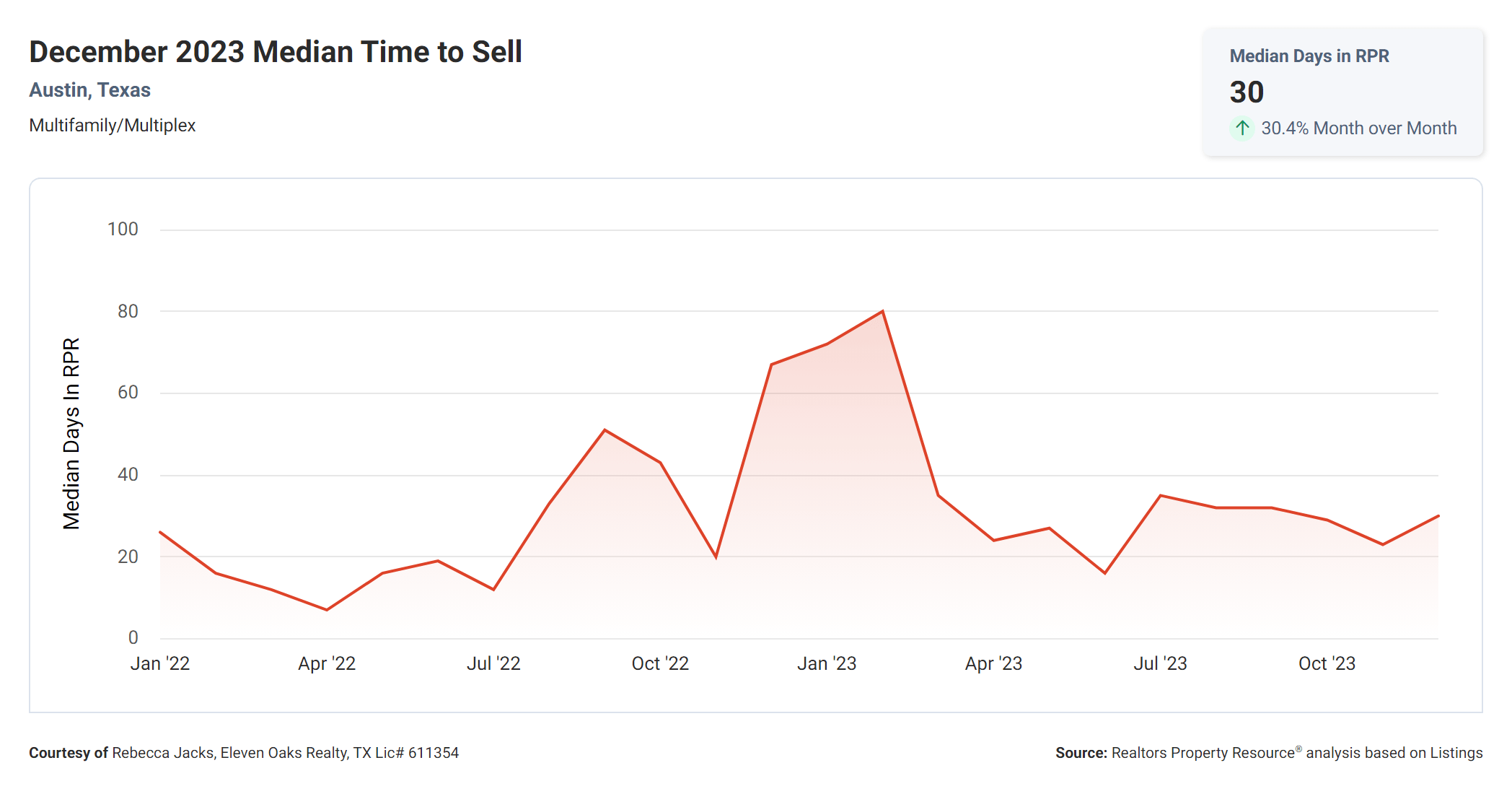The width and height of the screenshot is (1512, 794).
Task: Click the 100 y-axis tick label
Action: (x=123, y=230)
